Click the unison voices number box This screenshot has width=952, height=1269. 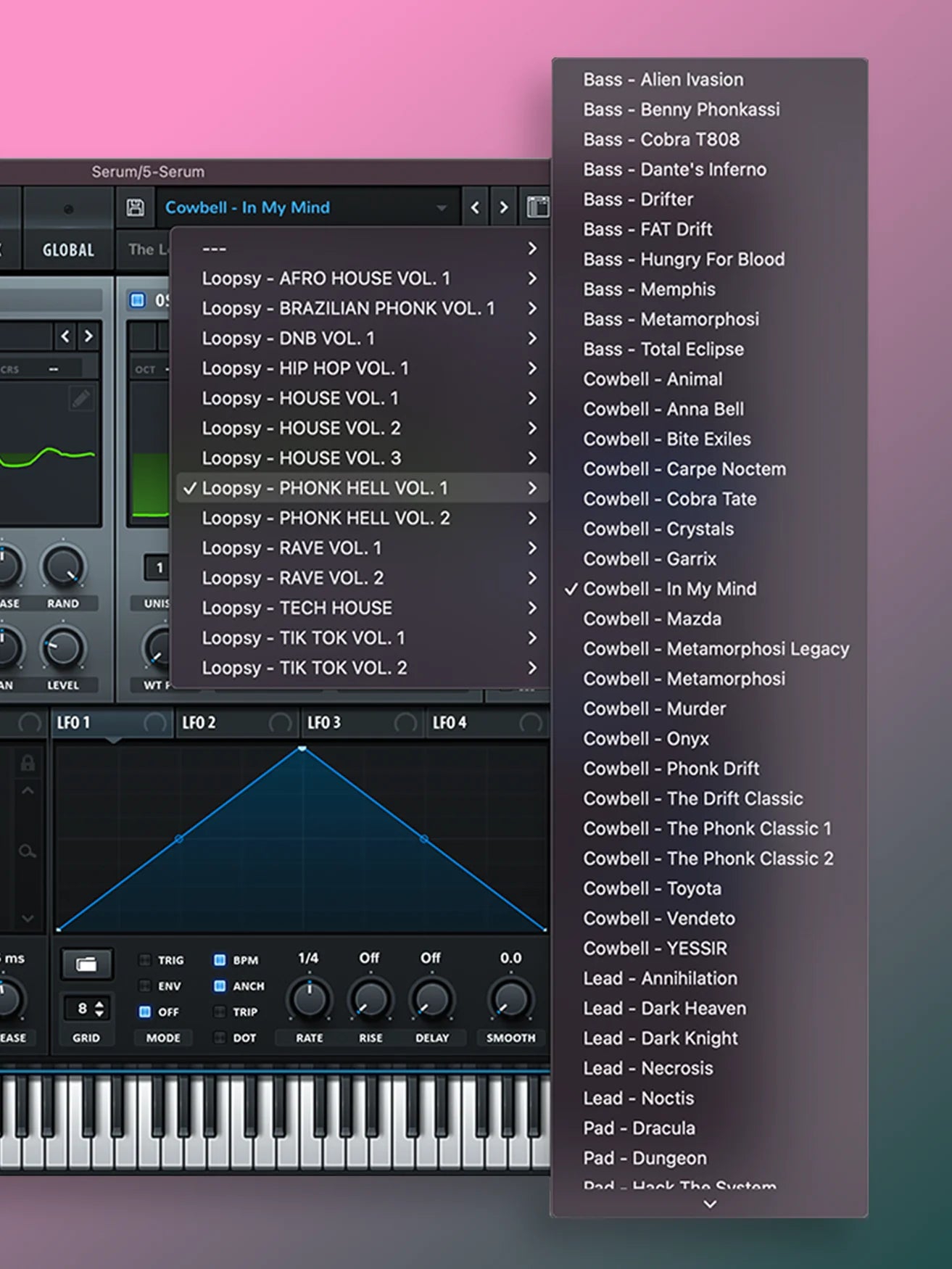[x=157, y=568]
